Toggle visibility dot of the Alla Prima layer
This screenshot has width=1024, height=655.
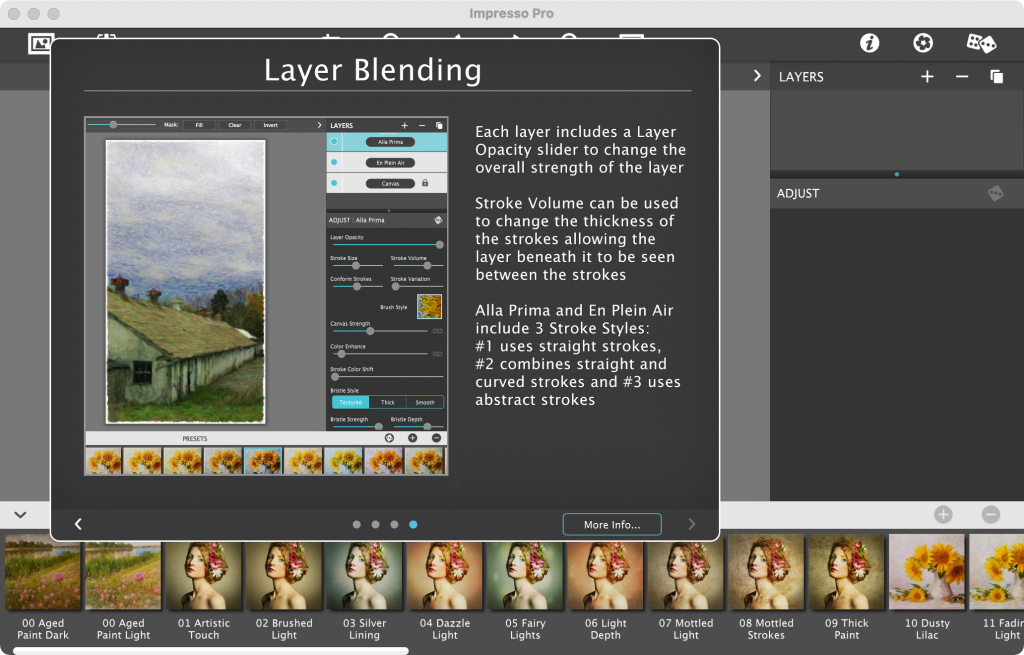click(x=334, y=140)
